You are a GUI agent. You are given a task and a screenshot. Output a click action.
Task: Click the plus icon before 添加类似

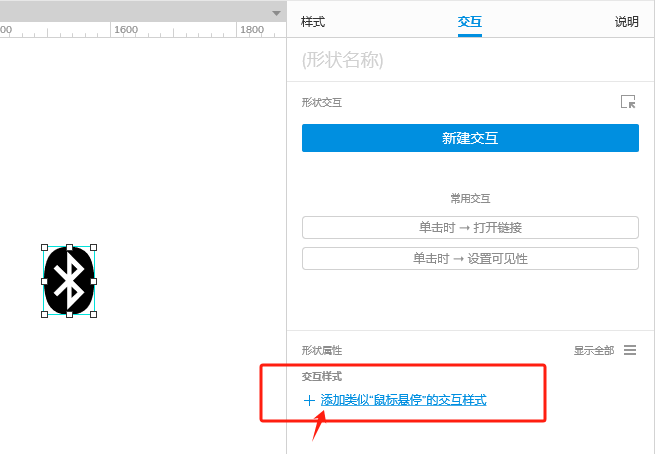309,401
